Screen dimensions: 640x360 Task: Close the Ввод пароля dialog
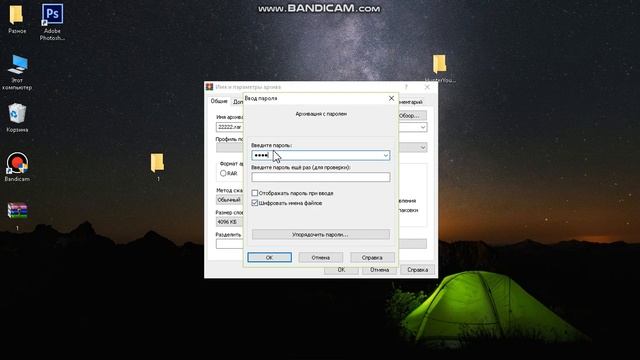(x=391, y=98)
